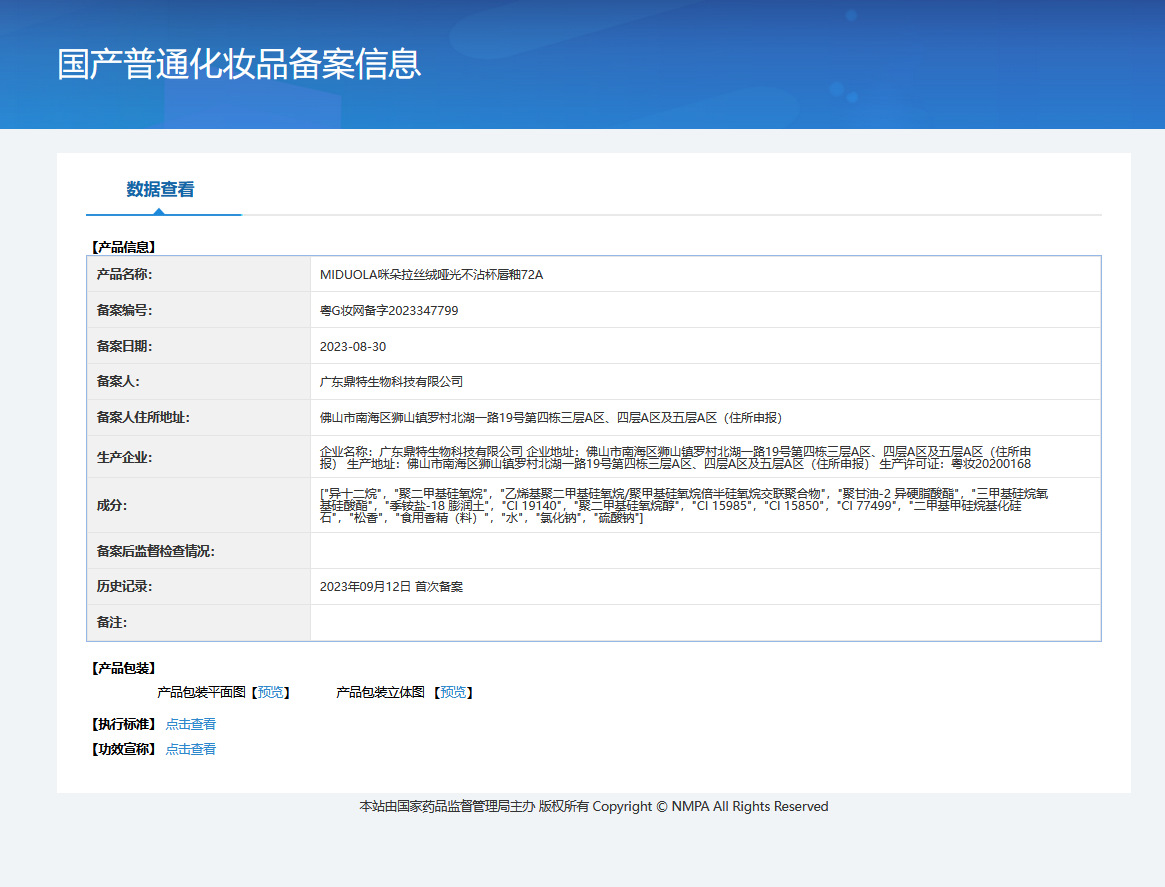The image size is (1165, 887).
Task: Click the 备案后监督检查情况: row label
Action: (x=156, y=551)
